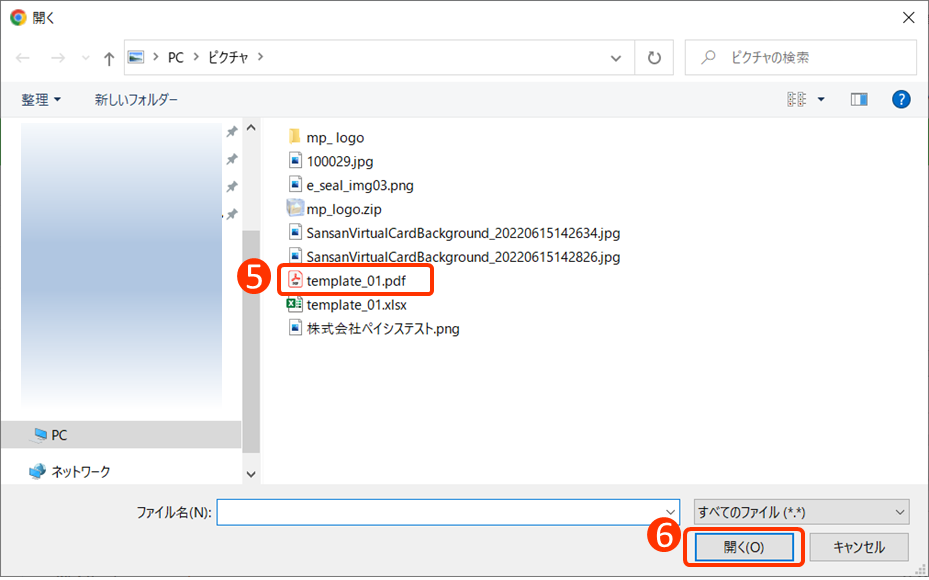Viewport: 929px width, 580px height.
Task: Open the mp_ logo folder
Action: click(x=335, y=137)
